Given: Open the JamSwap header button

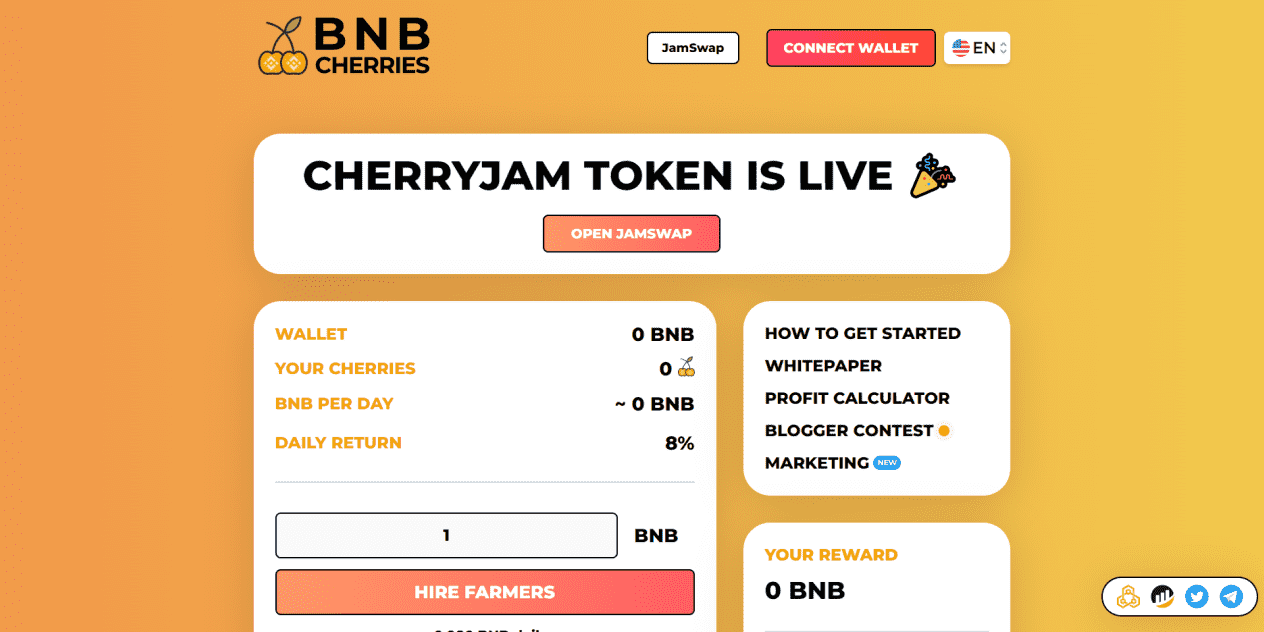Looking at the screenshot, I should tap(693, 48).
